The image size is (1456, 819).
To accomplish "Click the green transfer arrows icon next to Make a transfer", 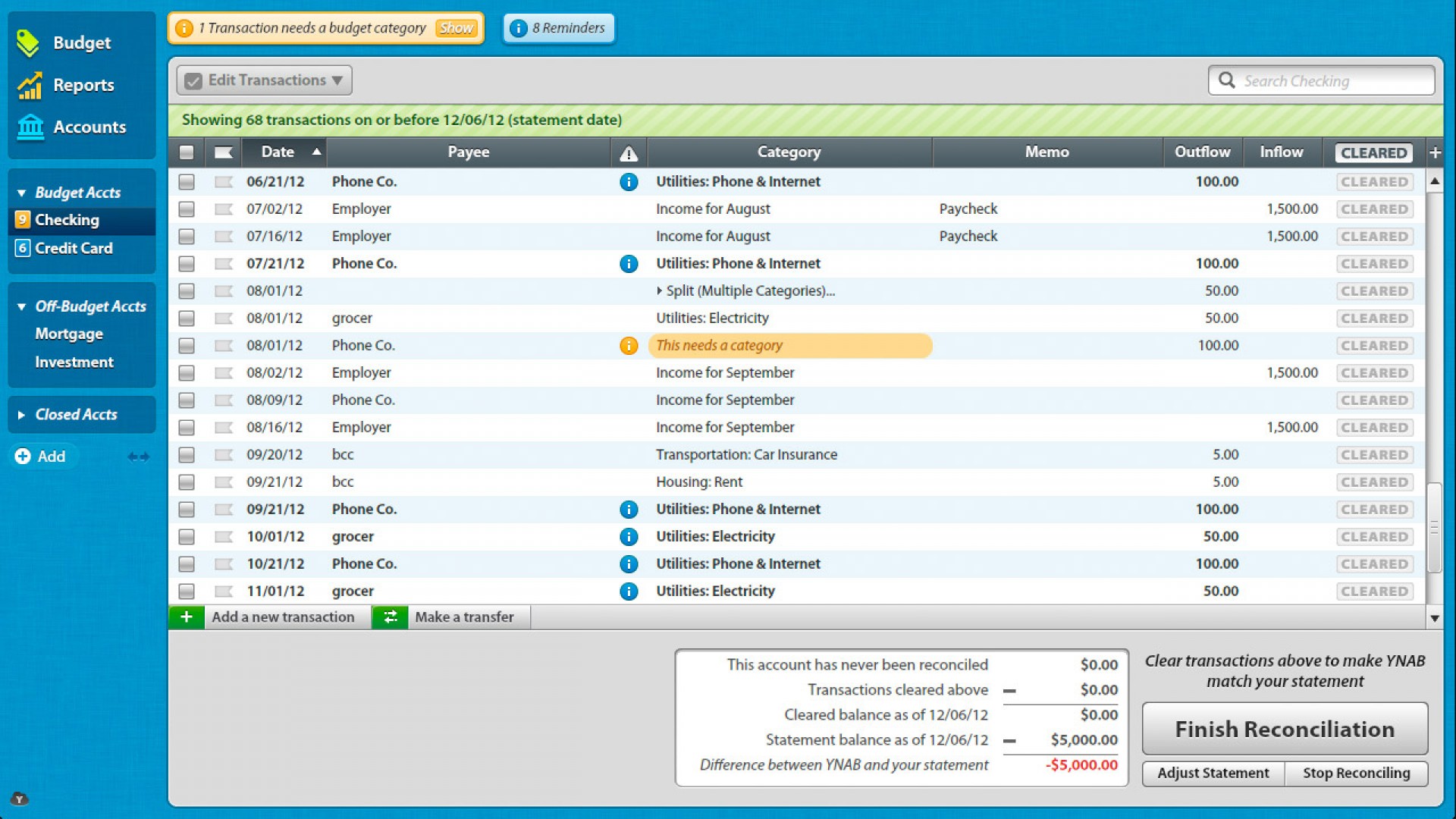I will (390, 617).
